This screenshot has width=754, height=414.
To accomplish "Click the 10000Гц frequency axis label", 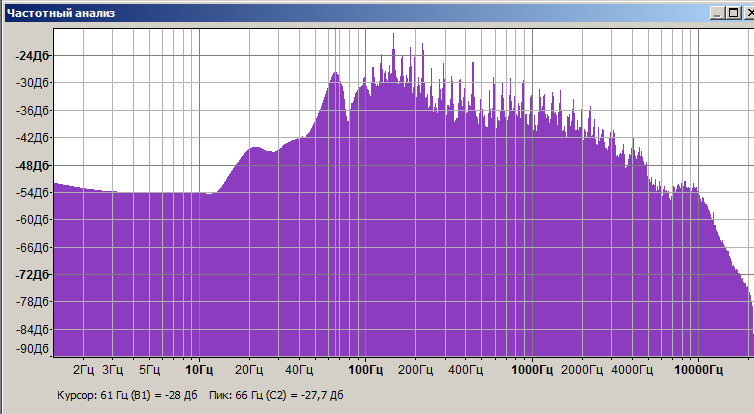I will click(x=698, y=370).
